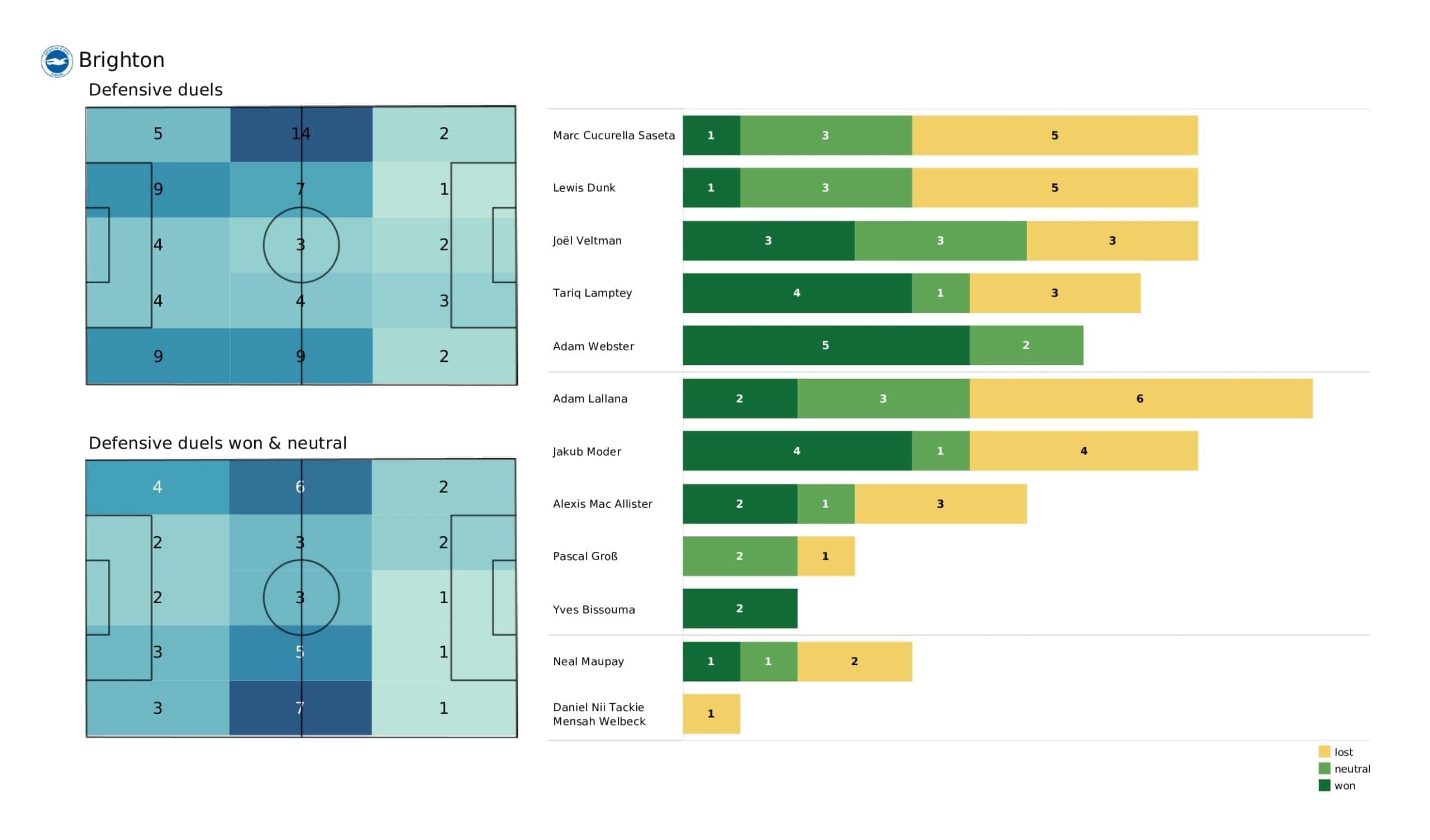
Task: Click Joël Veltman's lost segment showing 3
Action: 1112,241
